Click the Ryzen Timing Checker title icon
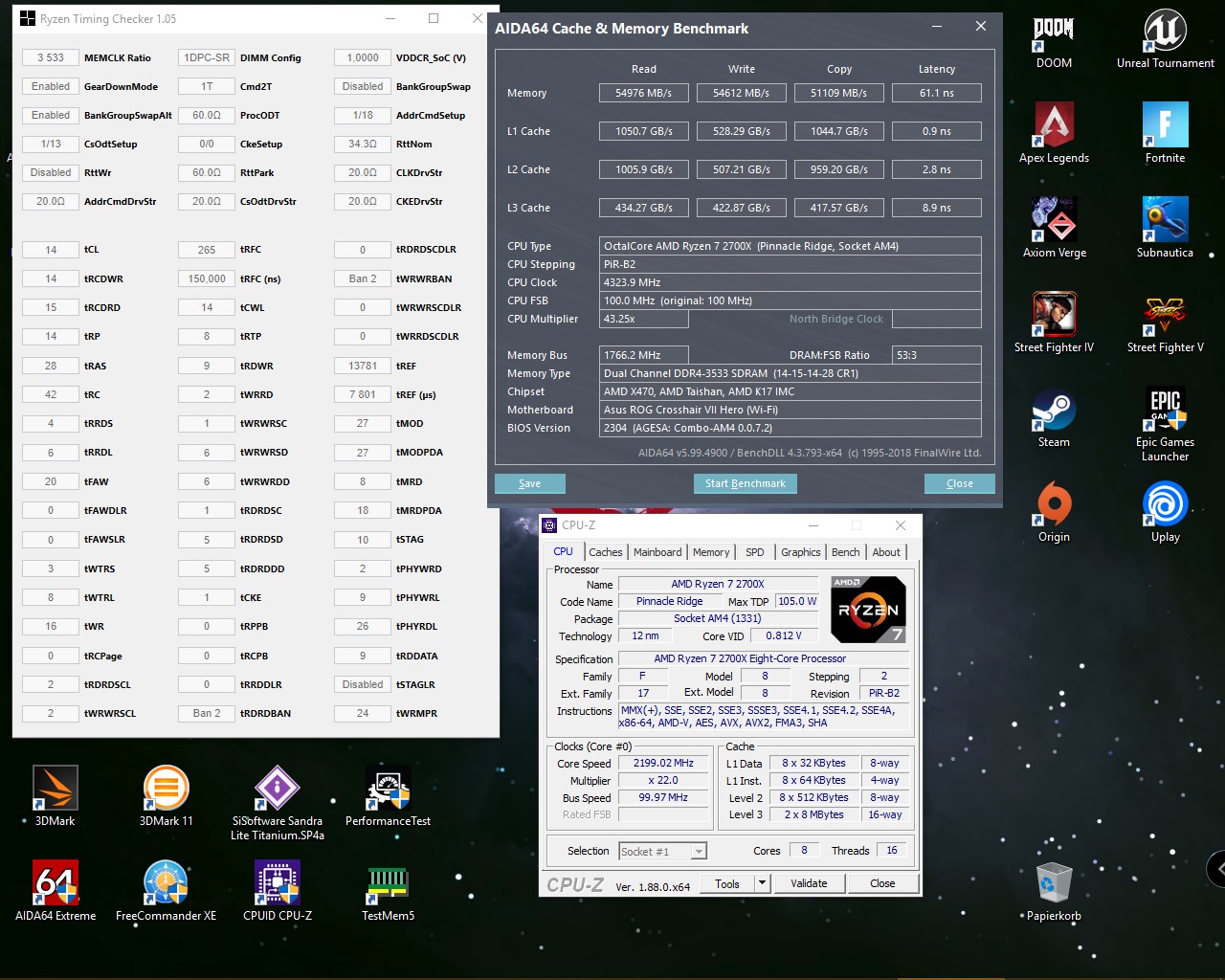Image resolution: width=1225 pixels, height=980 pixels. pyautogui.click(x=27, y=18)
